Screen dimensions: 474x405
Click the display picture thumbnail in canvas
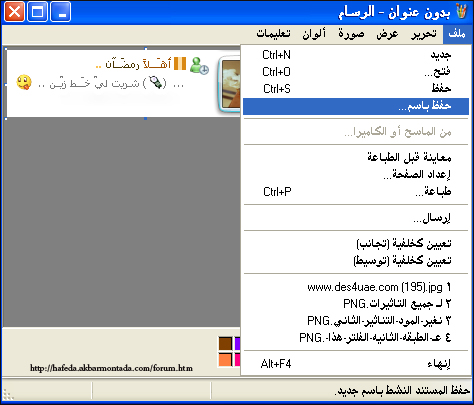229,85
